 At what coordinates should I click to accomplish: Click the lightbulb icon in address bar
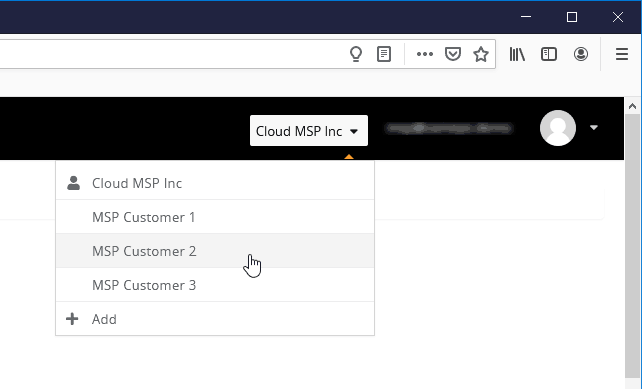(356, 54)
